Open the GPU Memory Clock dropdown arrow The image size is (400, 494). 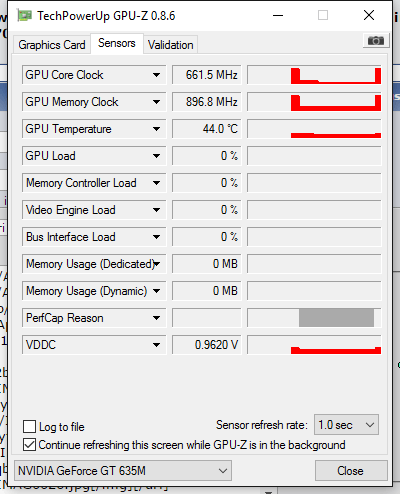156,102
